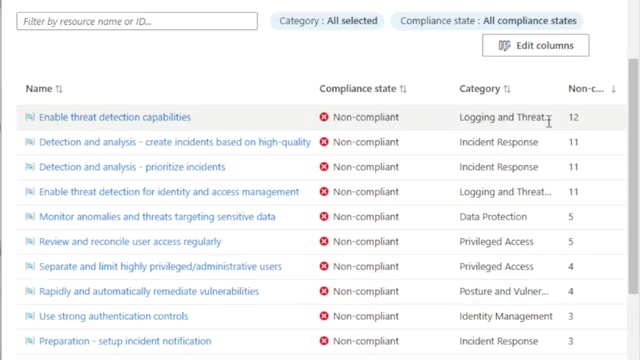
Task: Click Privileged Access in Review and reconcile row
Action: (496, 242)
